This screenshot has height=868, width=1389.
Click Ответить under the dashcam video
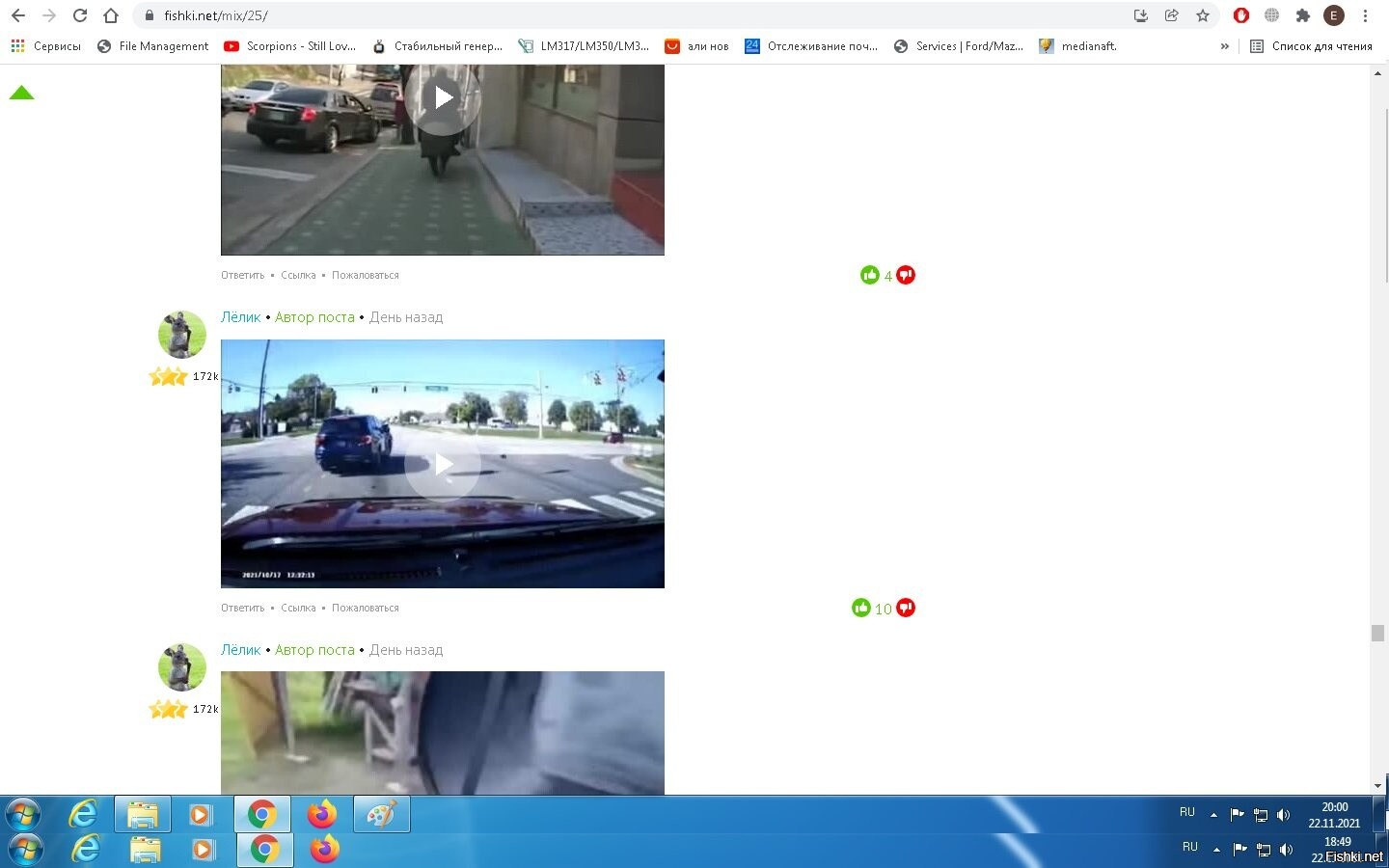(x=242, y=608)
